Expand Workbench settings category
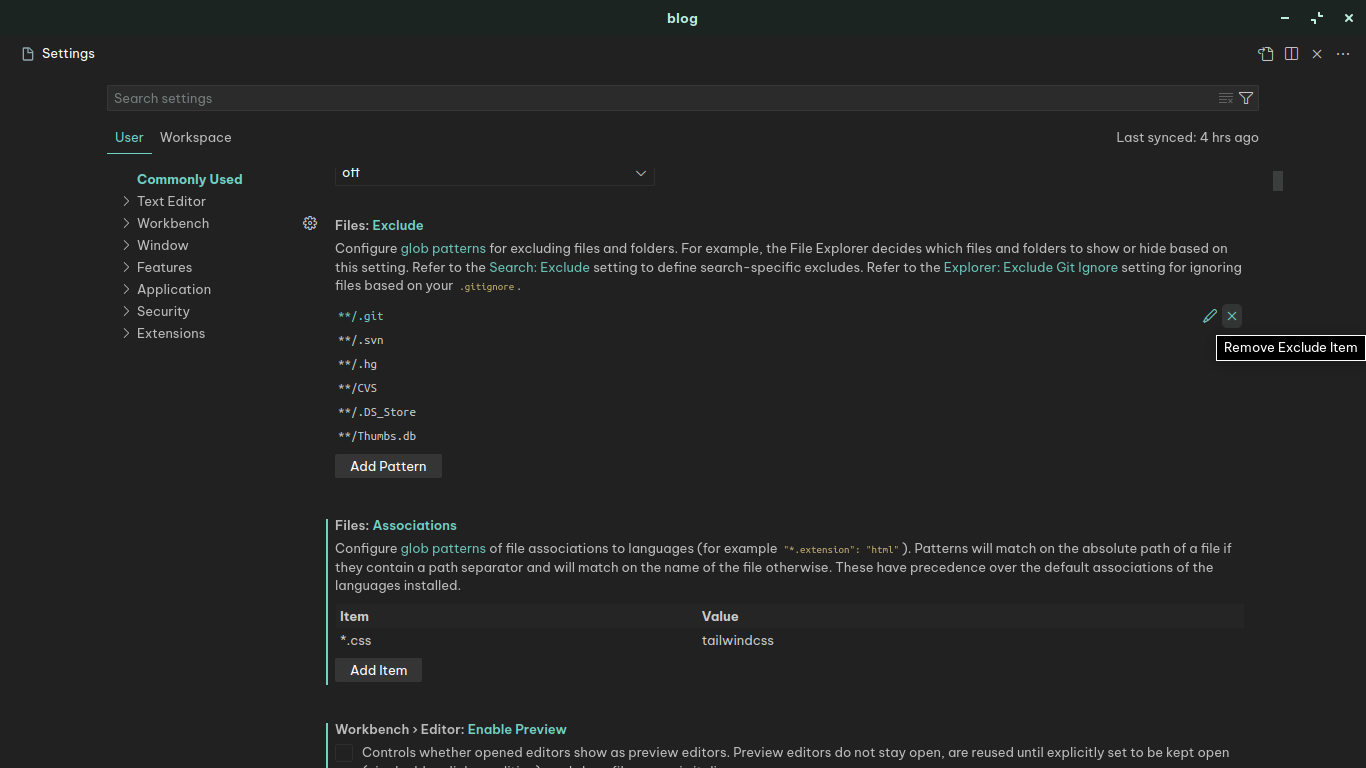Viewport: 1366px width, 768px height. click(x=126, y=223)
